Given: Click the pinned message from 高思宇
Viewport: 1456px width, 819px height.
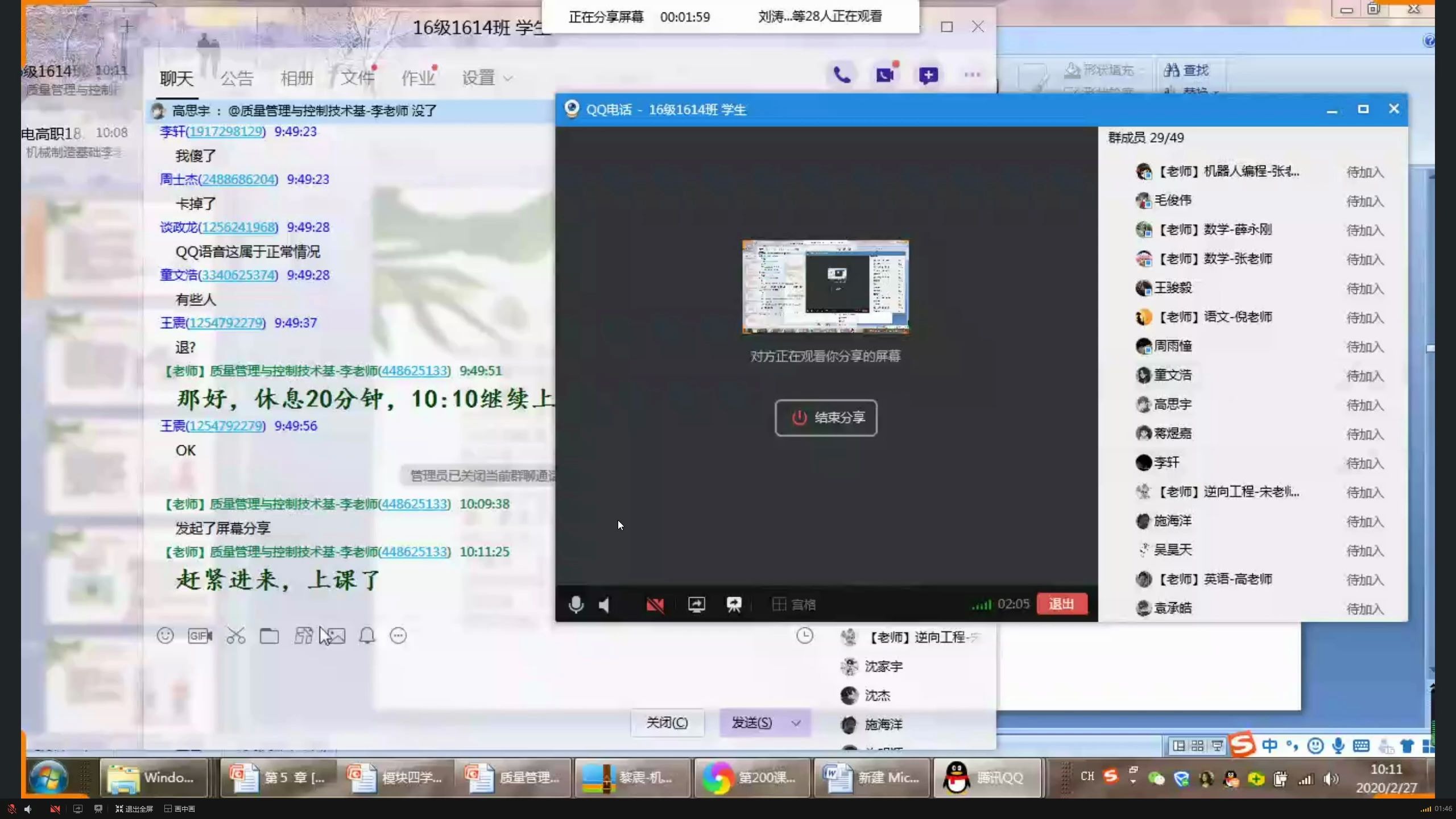Looking at the screenshot, I should click(350, 110).
